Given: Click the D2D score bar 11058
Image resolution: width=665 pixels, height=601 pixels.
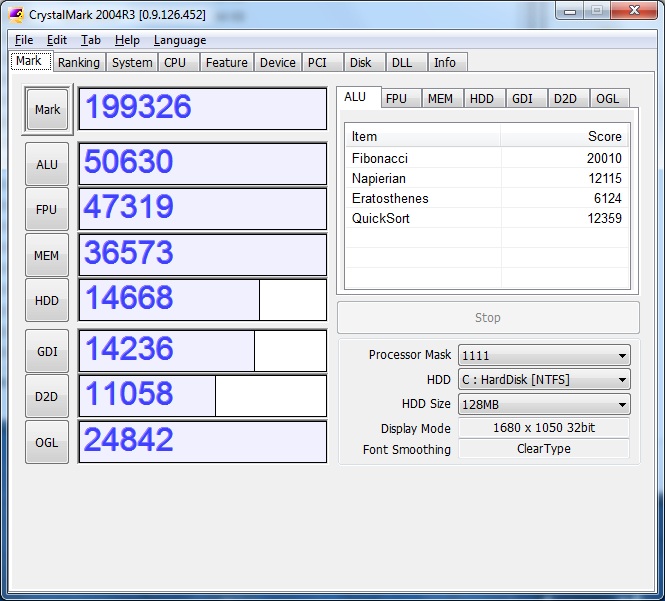Looking at the screenshot, I should [x=203, y=396].
